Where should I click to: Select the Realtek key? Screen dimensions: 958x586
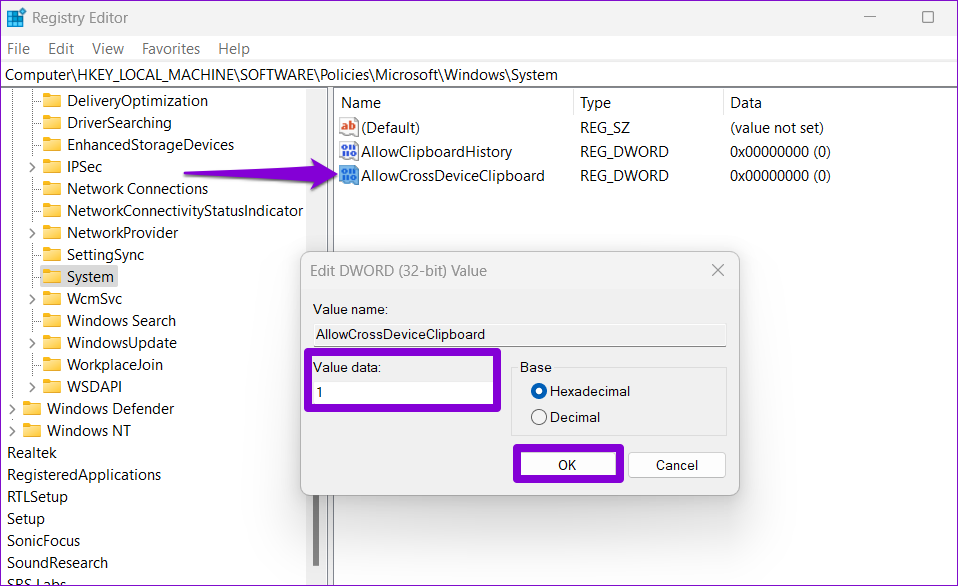[x=32, y=453]
